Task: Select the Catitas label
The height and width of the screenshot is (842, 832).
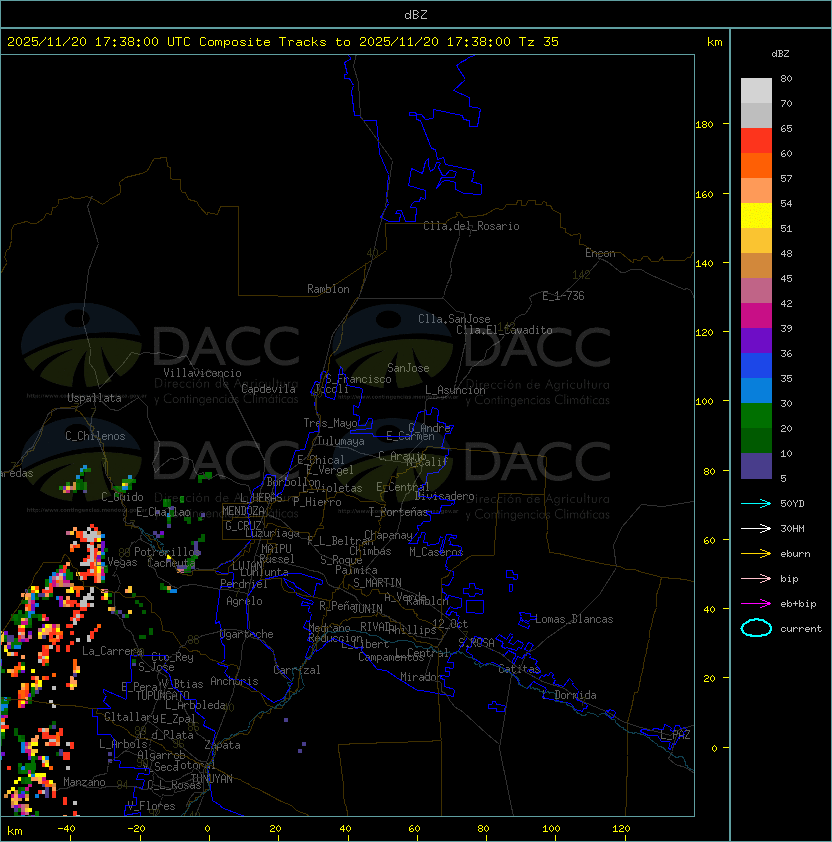Action: 519,669
